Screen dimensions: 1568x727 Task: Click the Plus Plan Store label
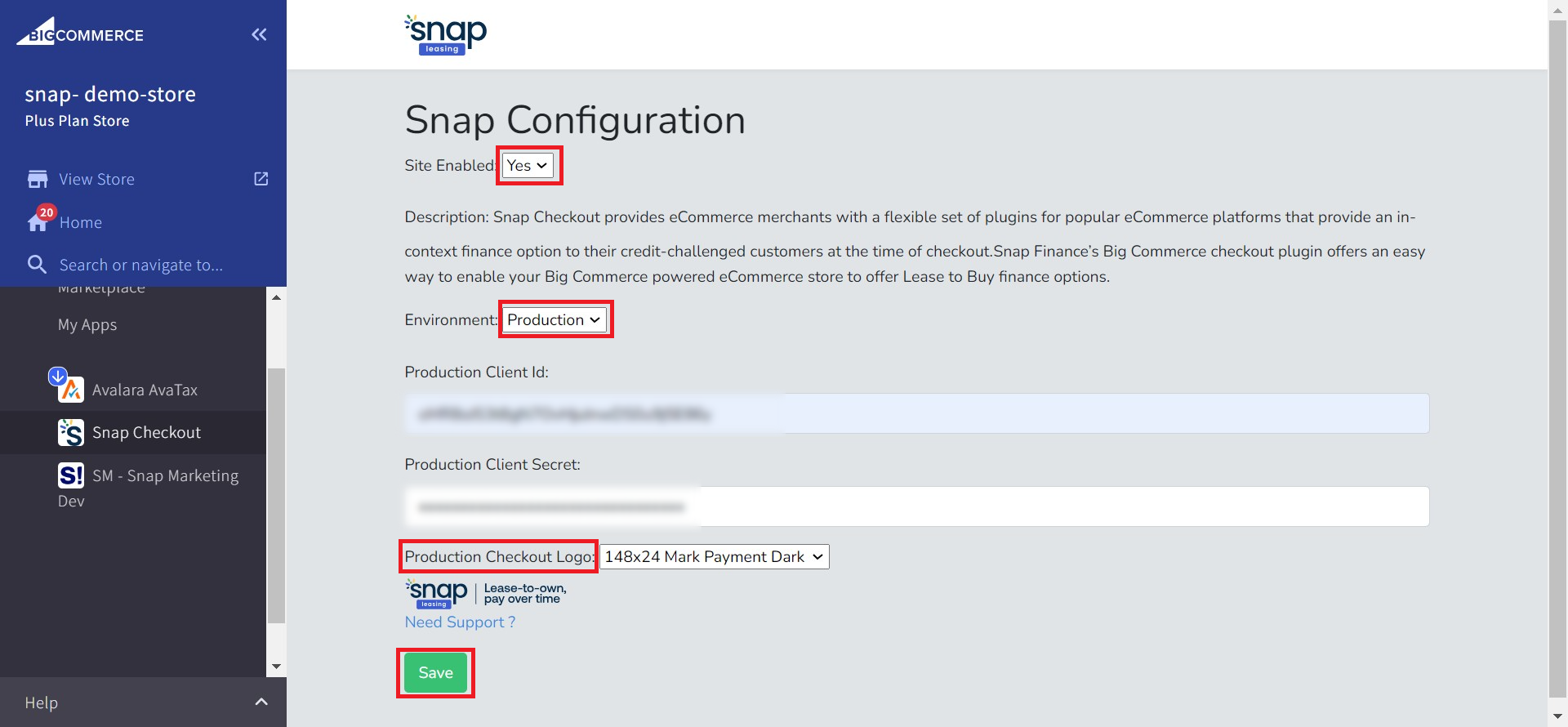[x=77, y=121]
